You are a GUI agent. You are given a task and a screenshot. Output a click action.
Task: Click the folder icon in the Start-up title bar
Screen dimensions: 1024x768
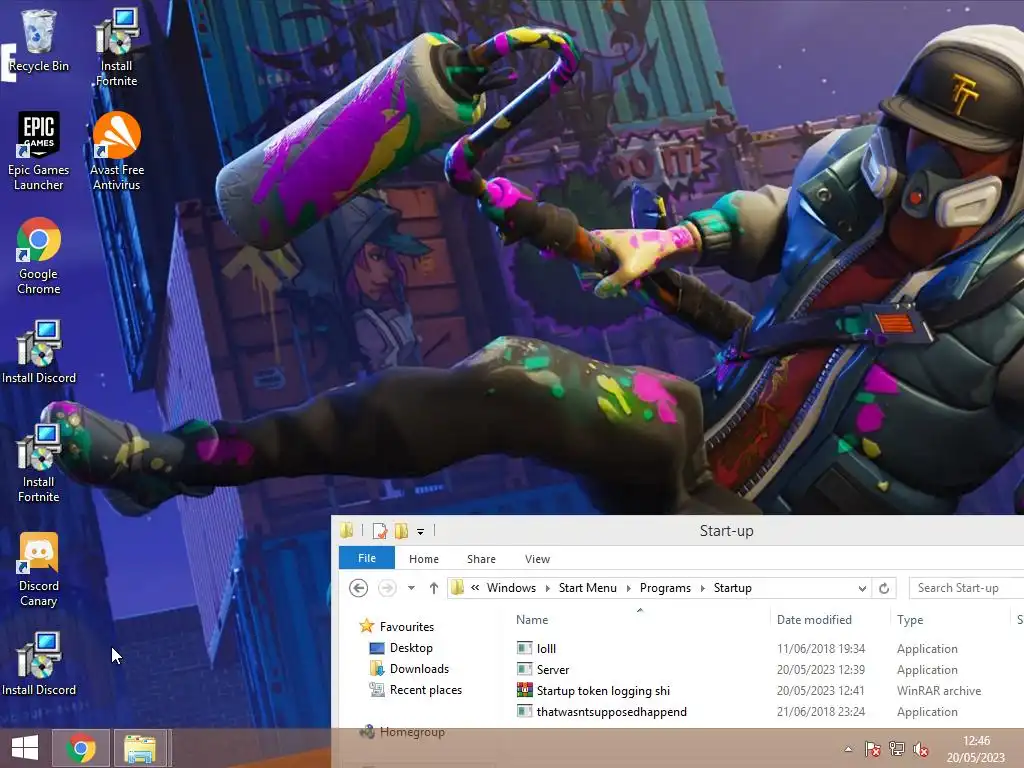tap(347, 530)
